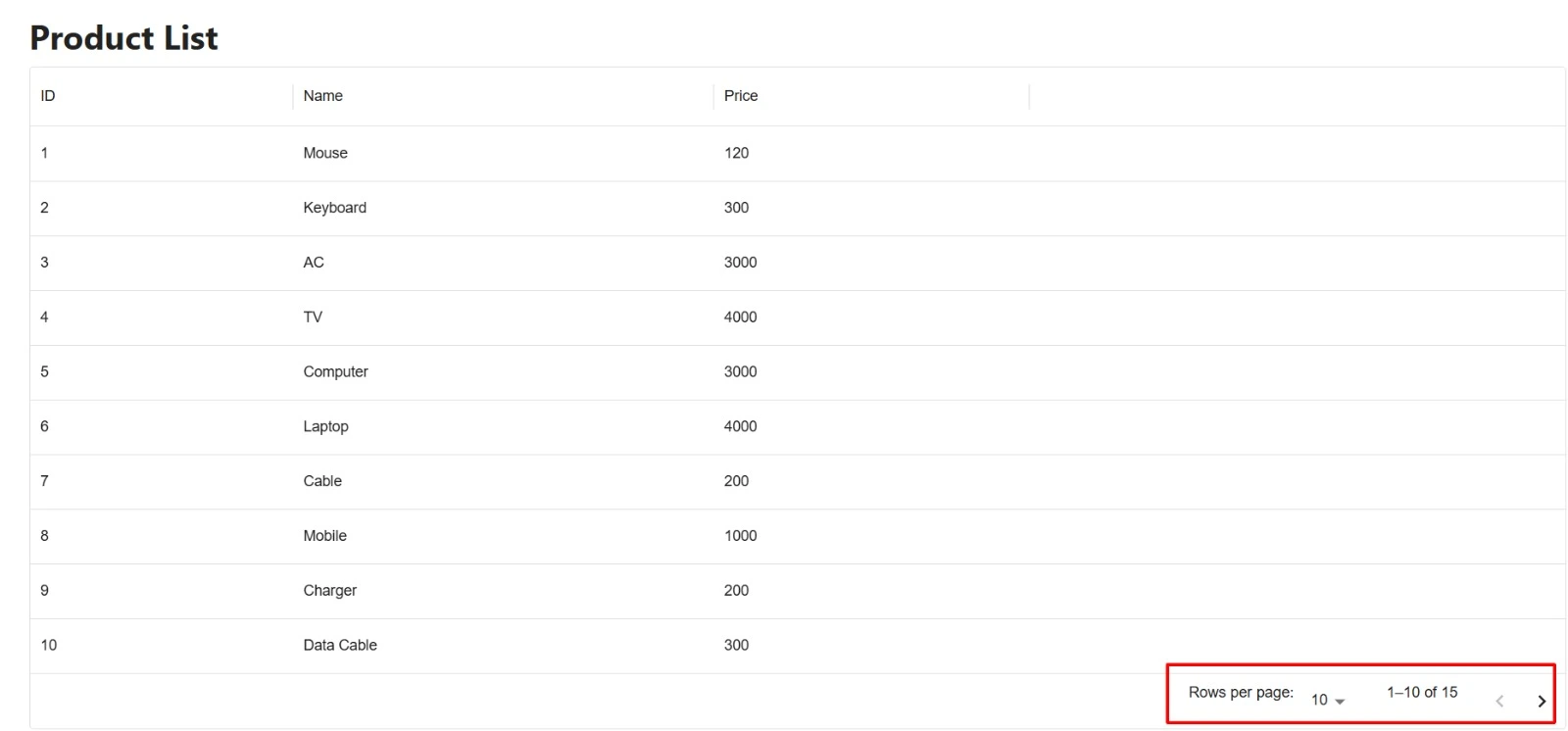Click the TV row in the table

click(x=313, y=317)
